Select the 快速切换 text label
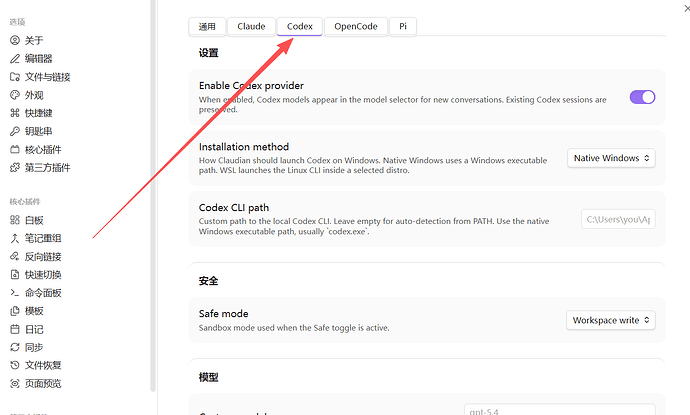This screenshot has width=690, height=415. click(x=43, y=275)
